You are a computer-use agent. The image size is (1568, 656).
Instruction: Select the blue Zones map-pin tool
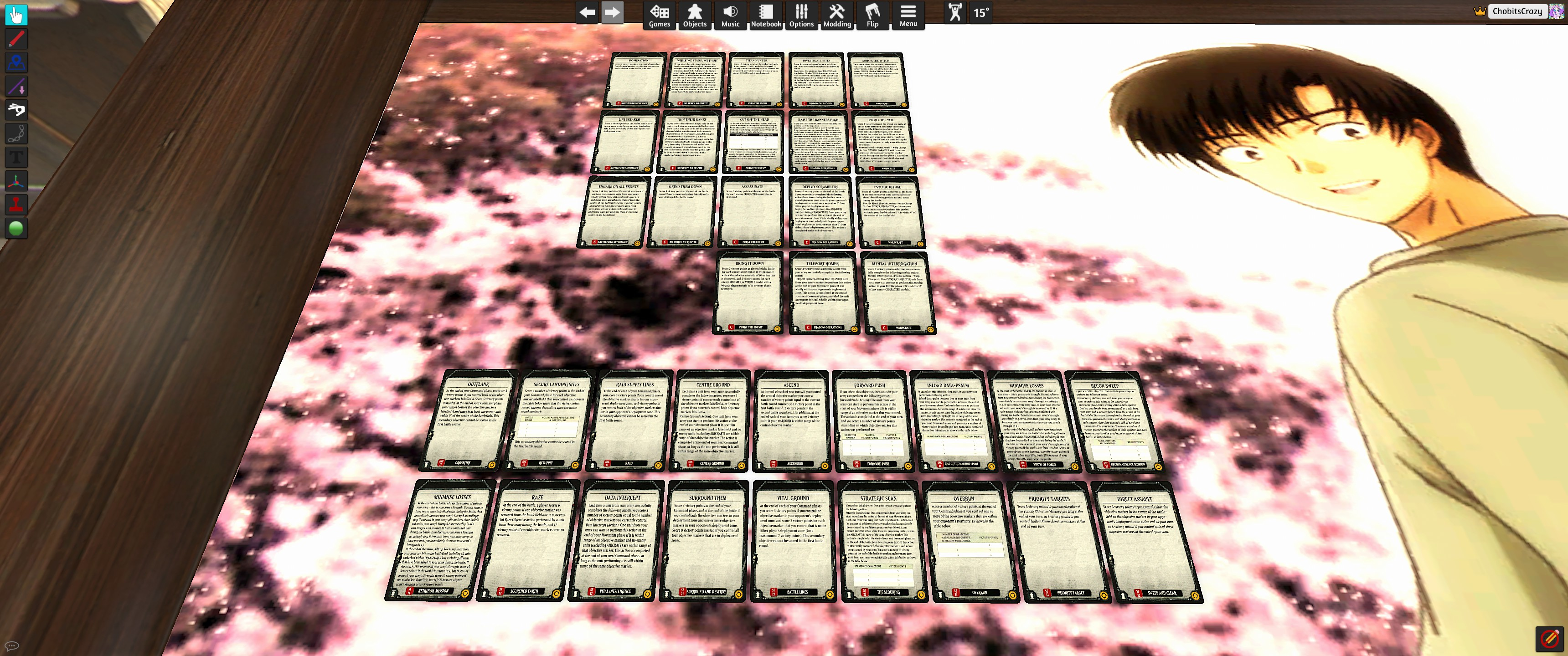coord(16,63)
